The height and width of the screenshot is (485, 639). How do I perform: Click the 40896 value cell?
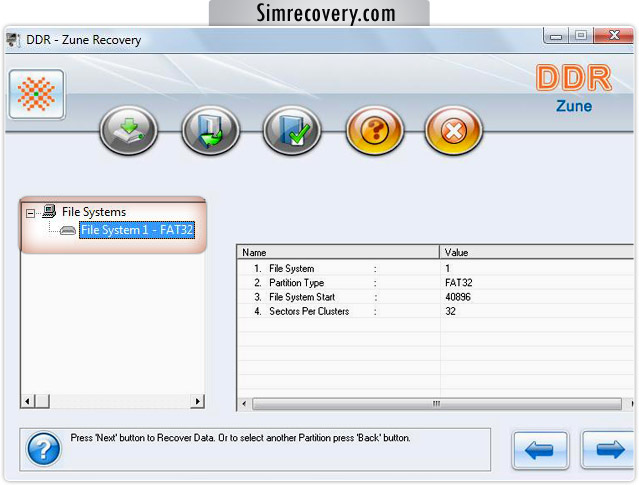[458, 297]
